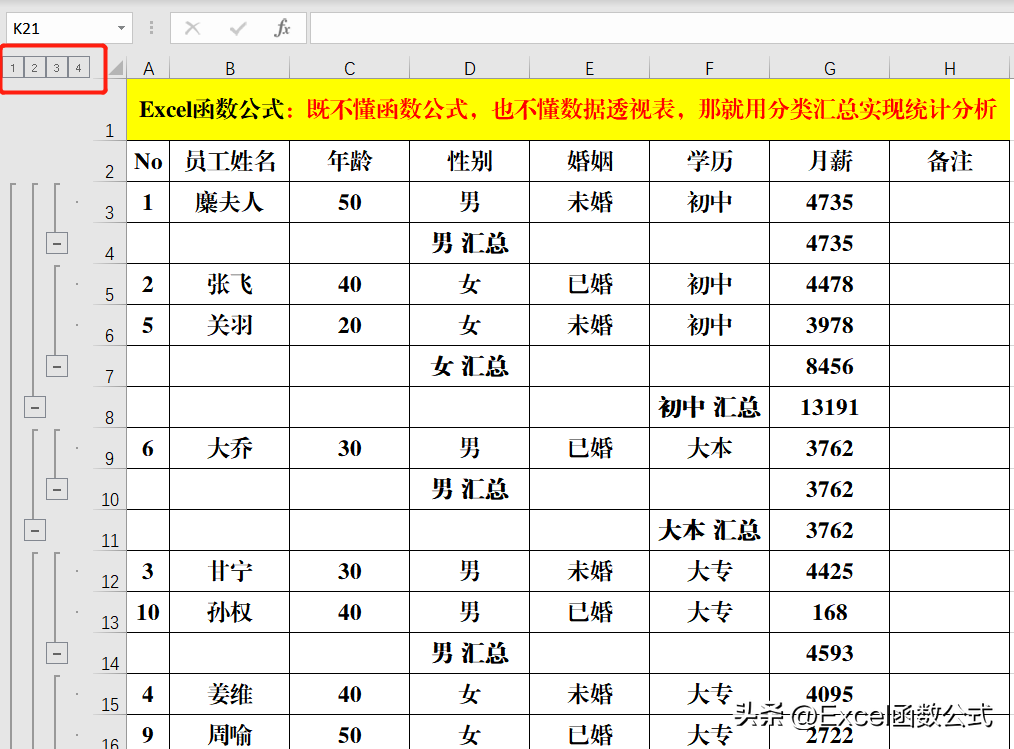Collapse the row 10 男 汇总 group
The width and height of the screenshot is (1014, 749).
click(57, 490)
